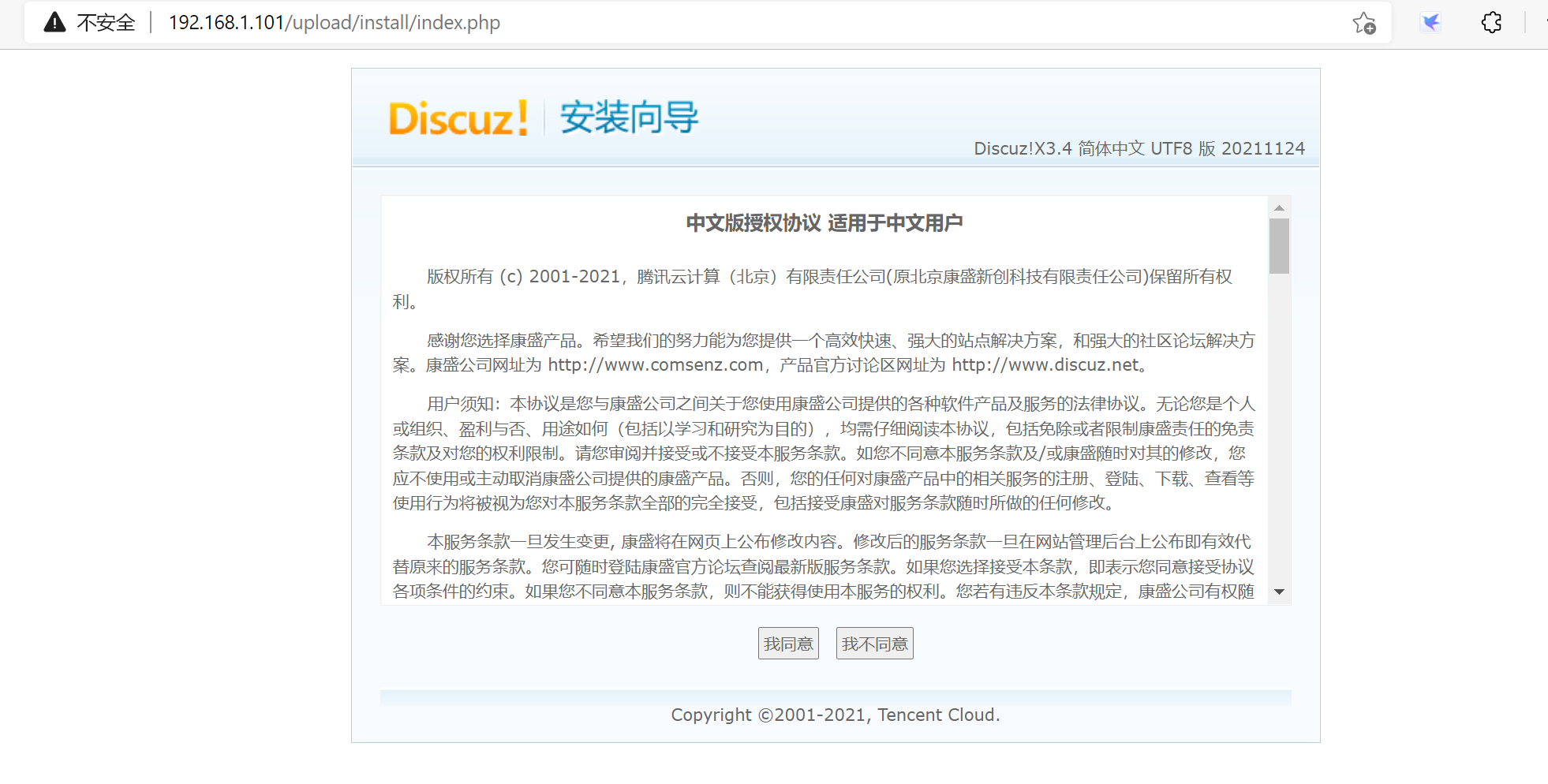Click the license scrollbar up arrow
Image resolution: width=1548 pixels, height=784 pixels.
click(x=1279, y=207)
